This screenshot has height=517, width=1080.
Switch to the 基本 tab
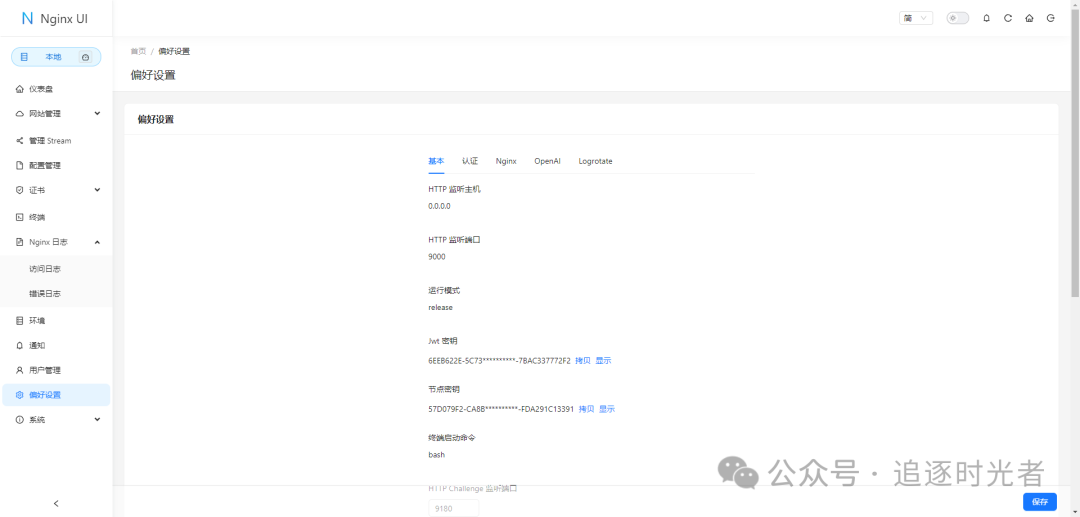[436, 161]
